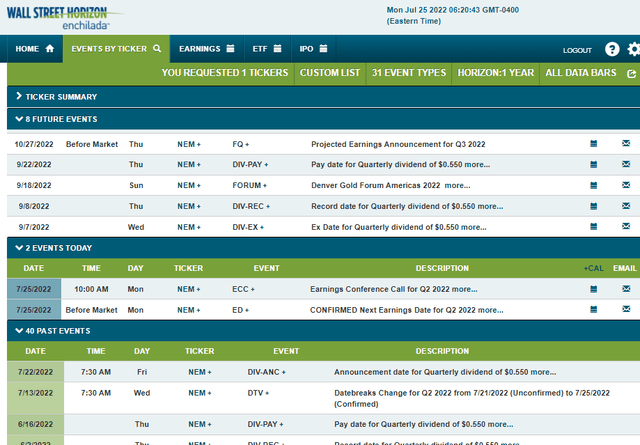Screen dimensions: 640x445
Task: Add Denver Gold Forum event to calendar
Action: click(593, 185)
